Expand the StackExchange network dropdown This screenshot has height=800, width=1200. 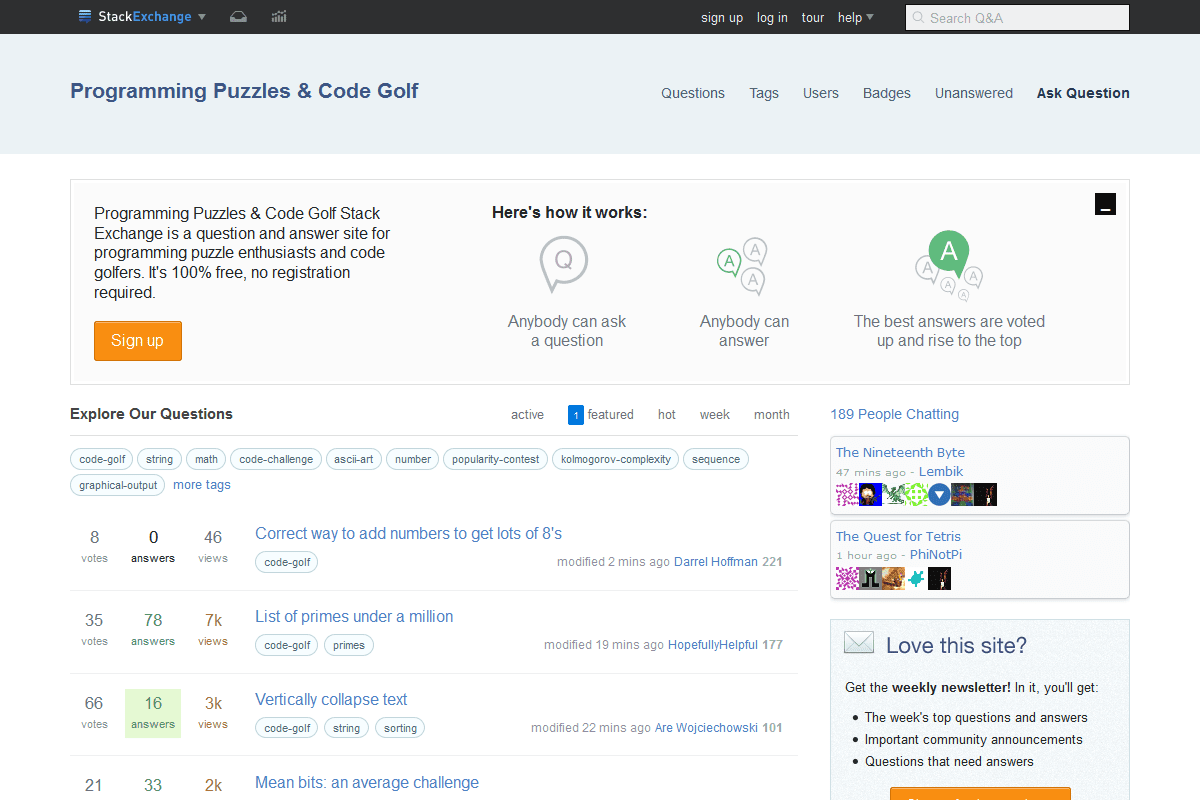pyautogui.click(x=202, y=17)
